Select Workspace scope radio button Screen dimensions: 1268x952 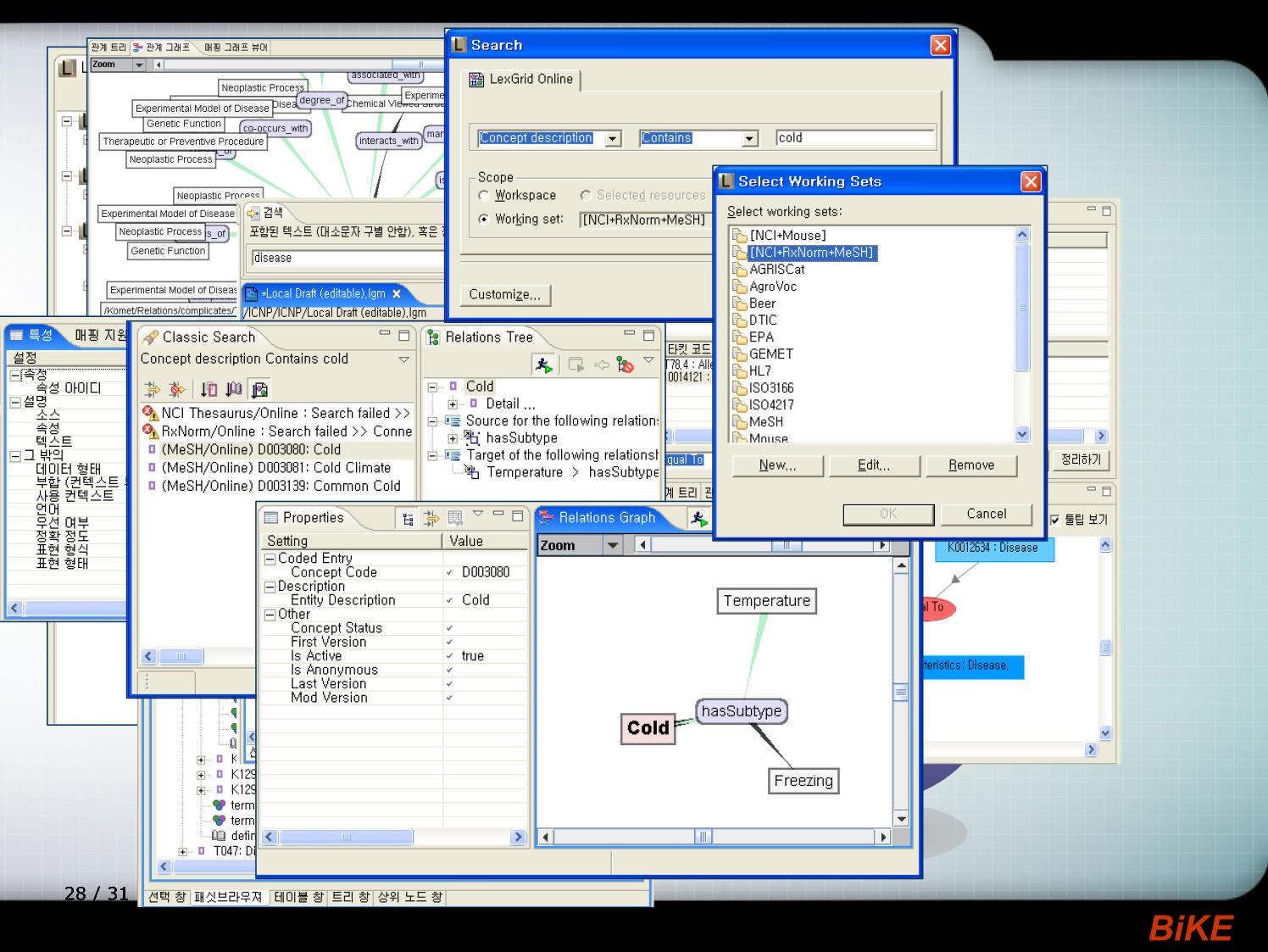pos(484,196)
